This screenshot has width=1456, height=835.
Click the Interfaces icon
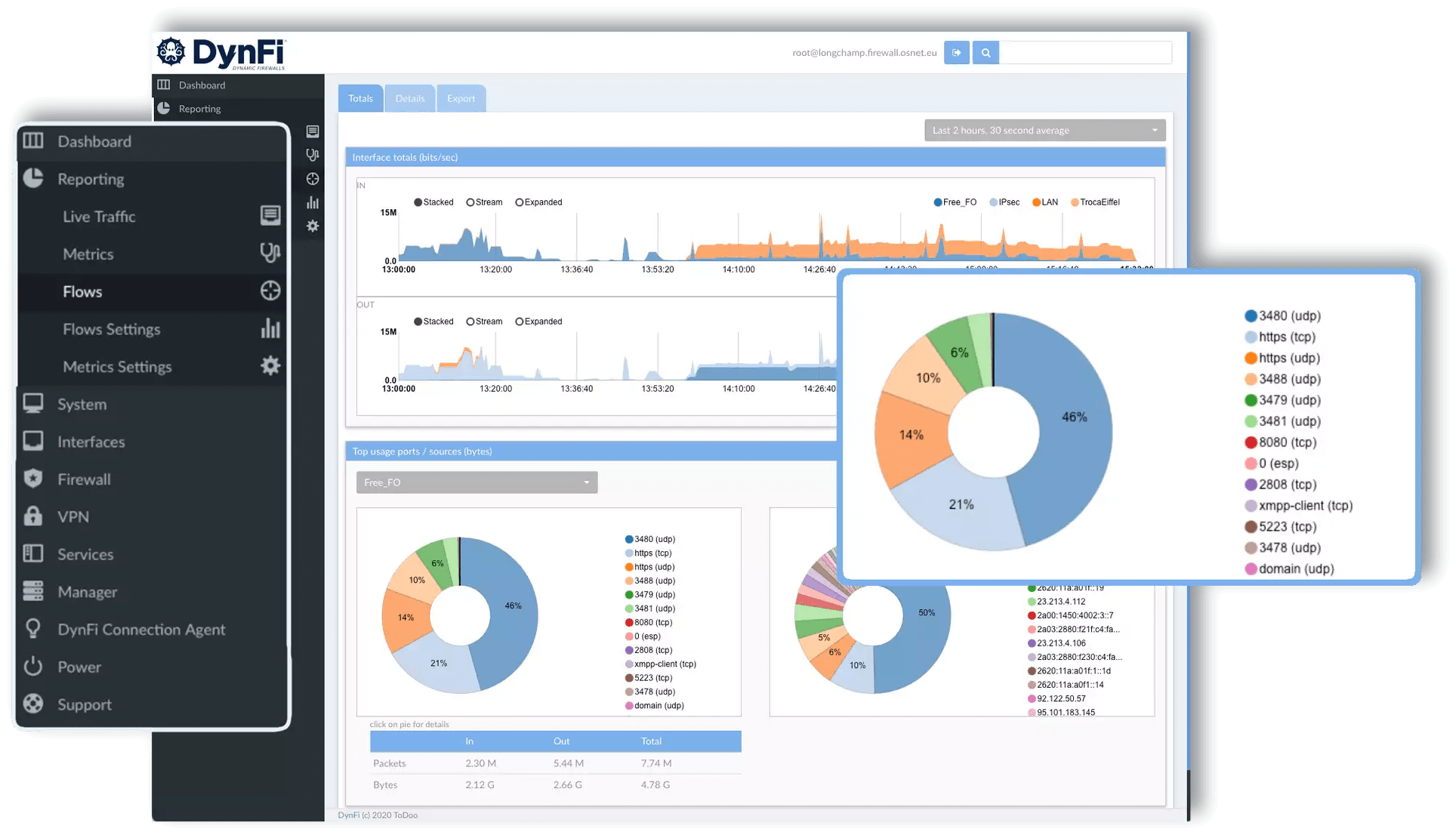click(x=33, y=442)
